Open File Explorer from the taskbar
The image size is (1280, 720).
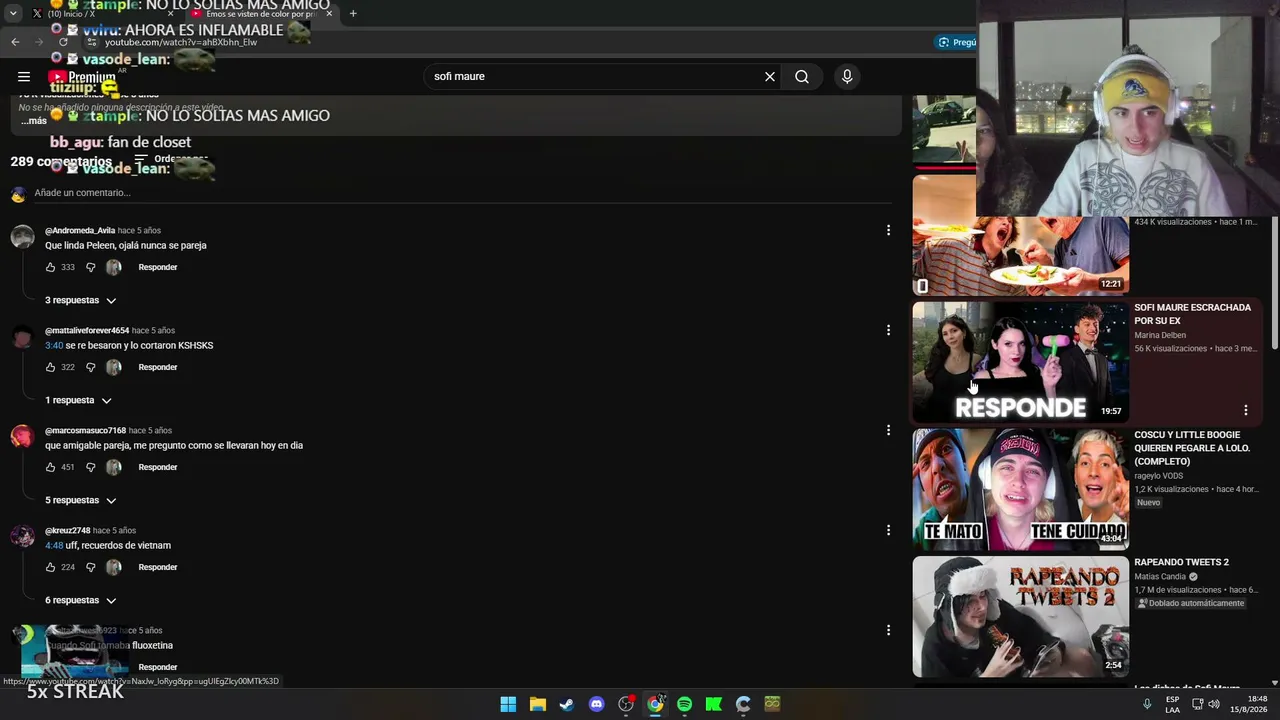tap(537, 704)
